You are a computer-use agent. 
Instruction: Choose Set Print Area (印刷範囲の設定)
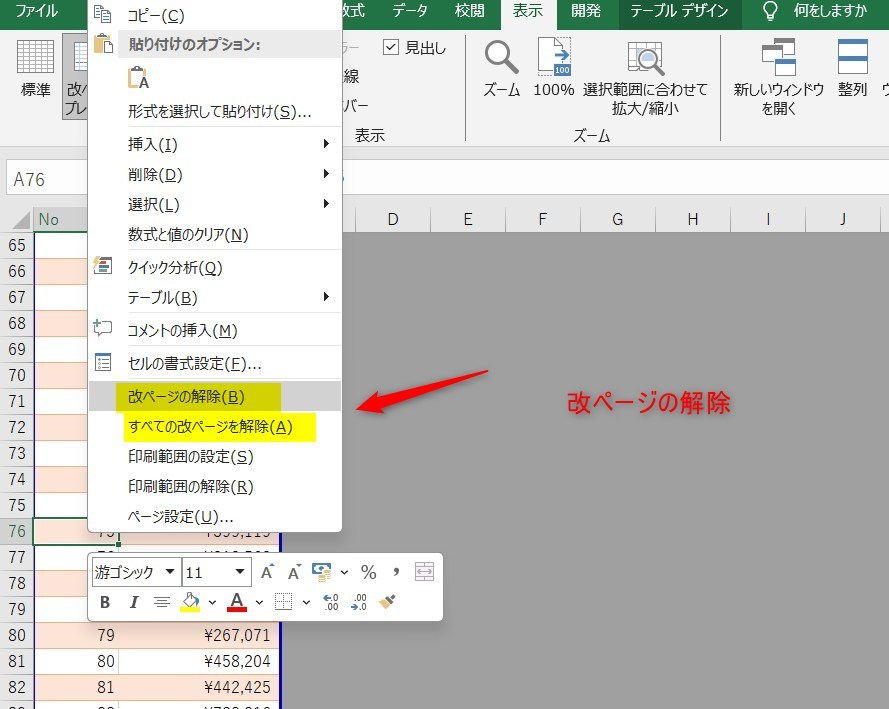[215, 456]
